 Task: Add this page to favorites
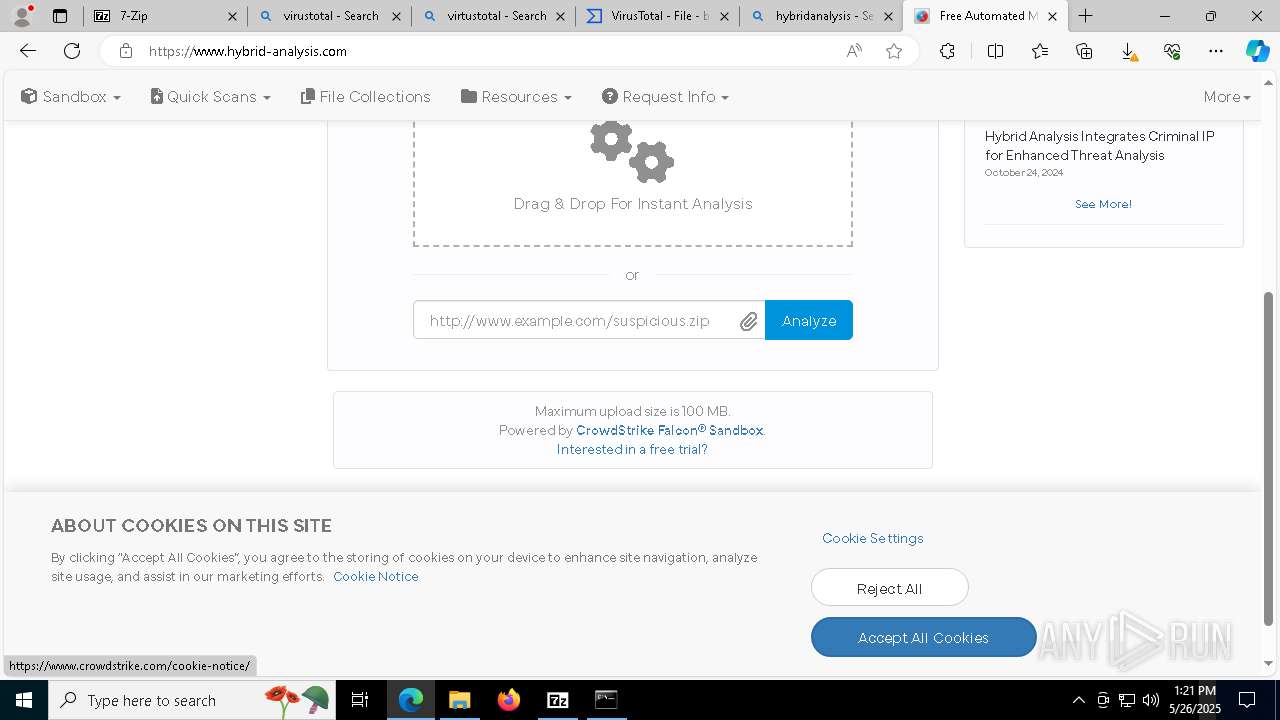(x=894, y=51)
